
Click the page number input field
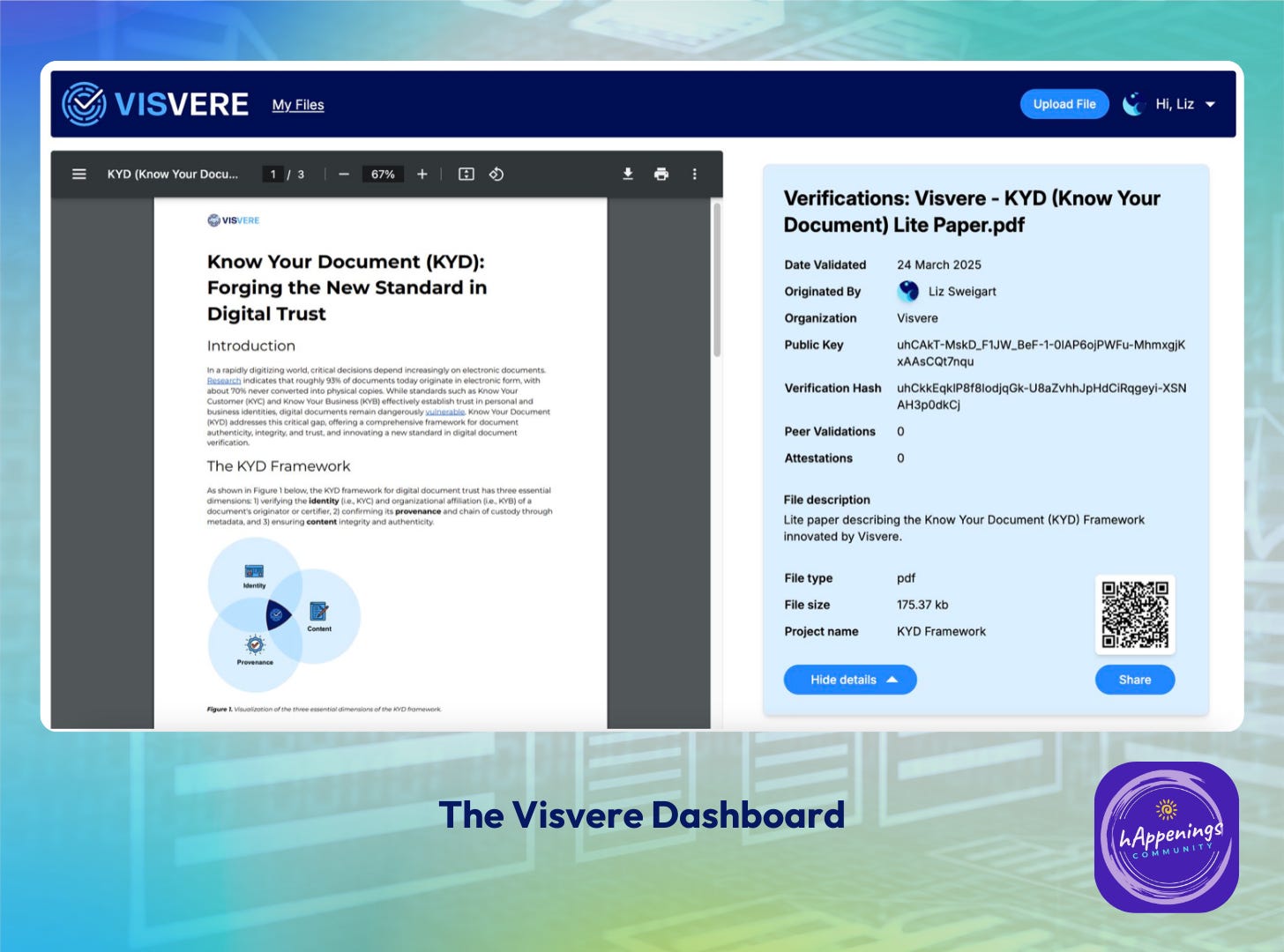tap(273, 175)
